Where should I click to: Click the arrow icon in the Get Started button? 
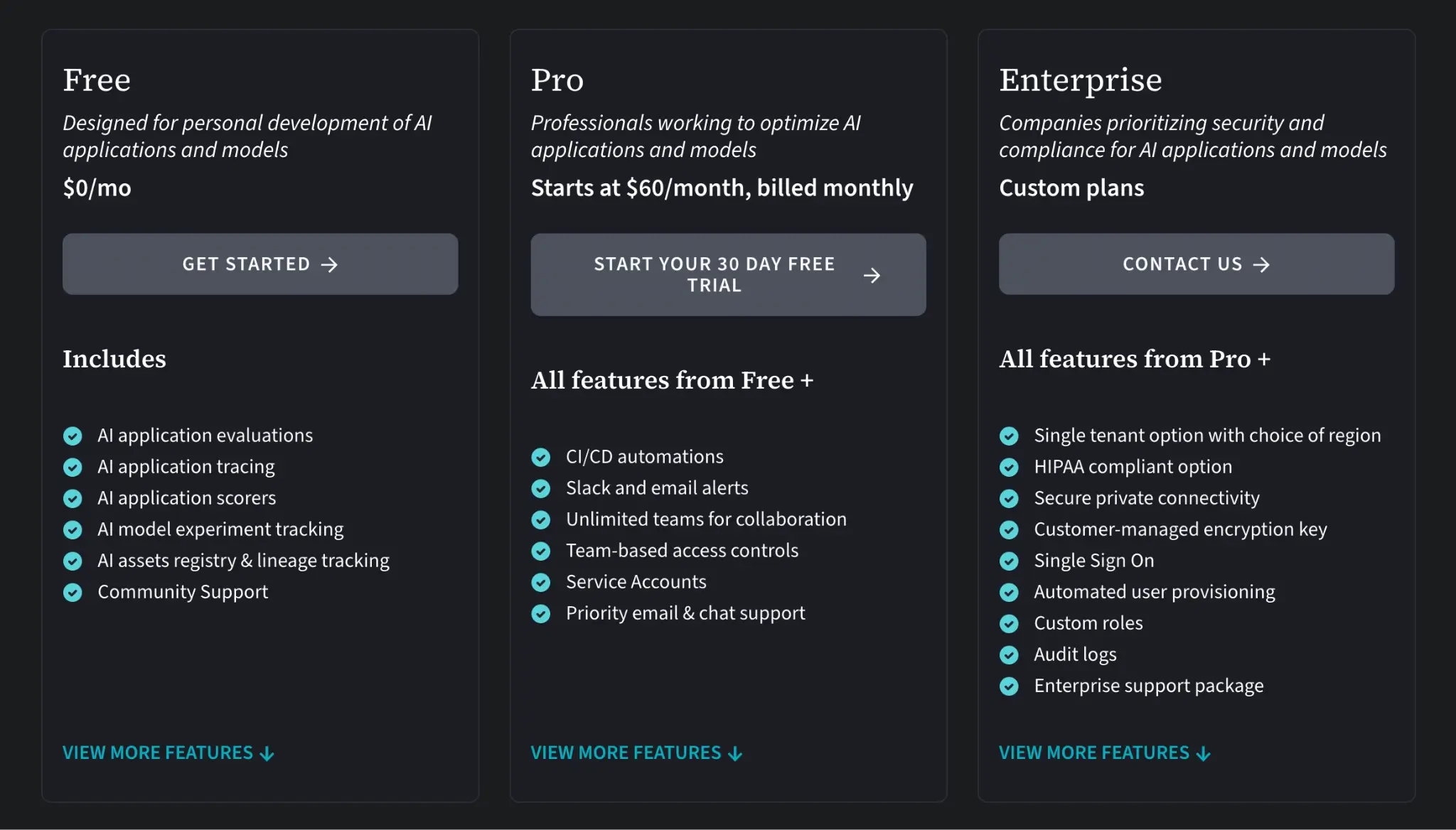[x=329, y=265]
